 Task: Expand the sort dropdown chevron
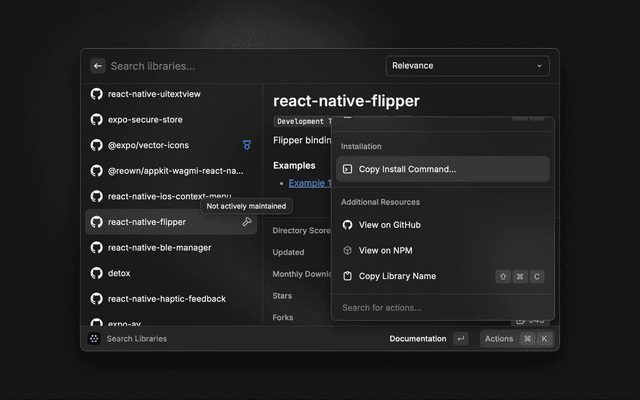540,66
